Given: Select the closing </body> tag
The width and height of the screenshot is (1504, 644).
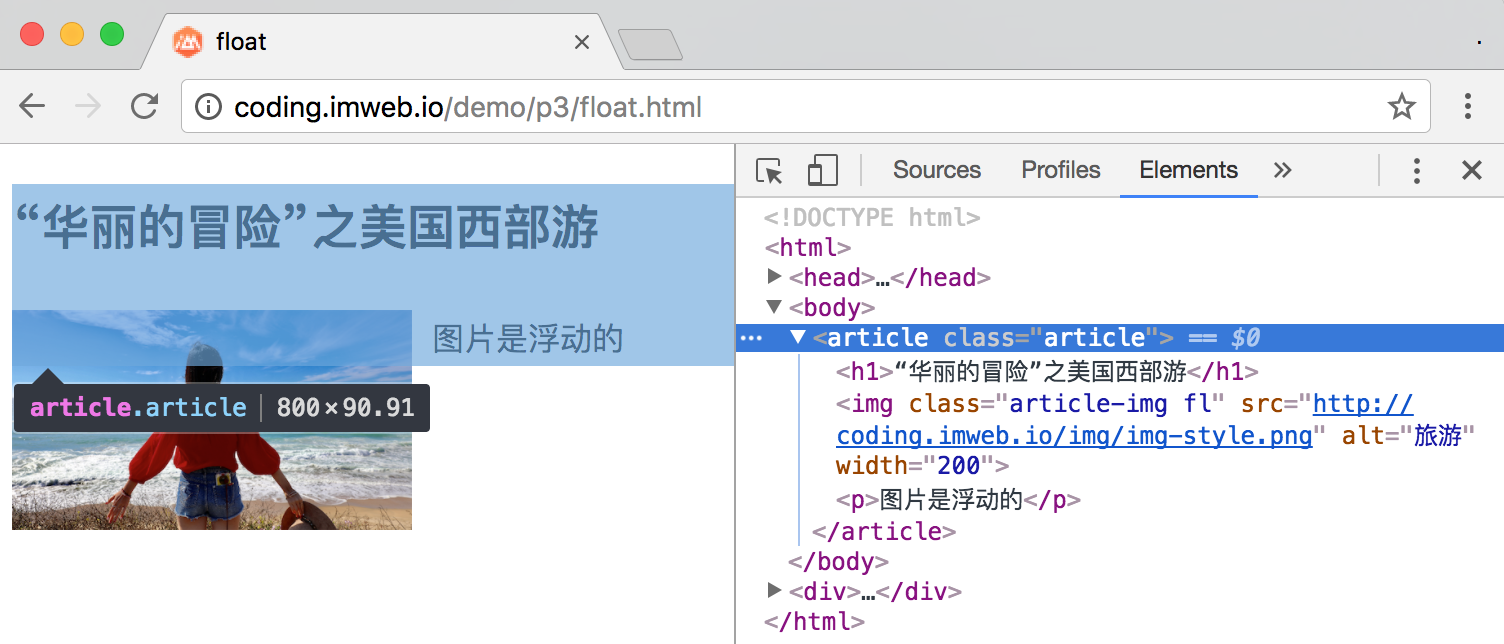Looking at the screenshot, I should (839, 561).
